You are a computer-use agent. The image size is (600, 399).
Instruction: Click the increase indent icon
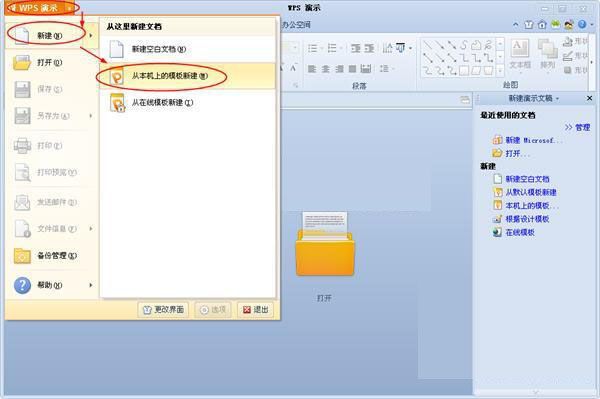[369, 49]
